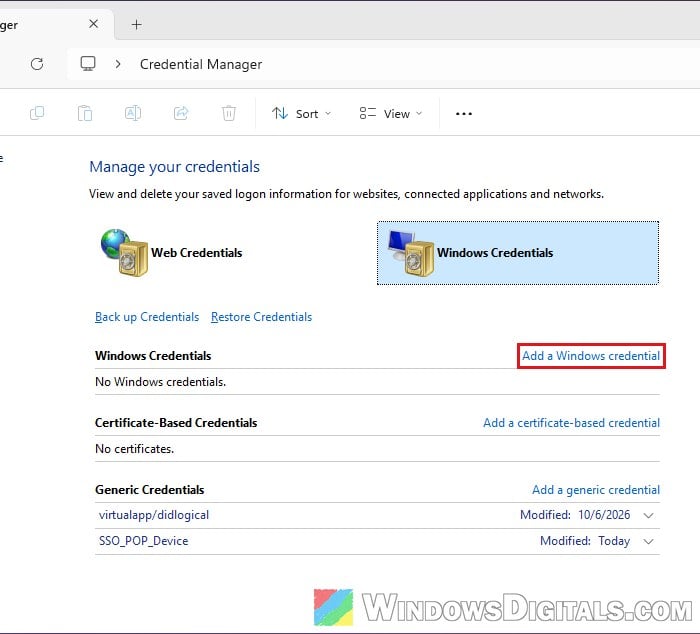700x634 pixels.
Task: Open Back up Credentials link
Action: [x=147, y=317]
